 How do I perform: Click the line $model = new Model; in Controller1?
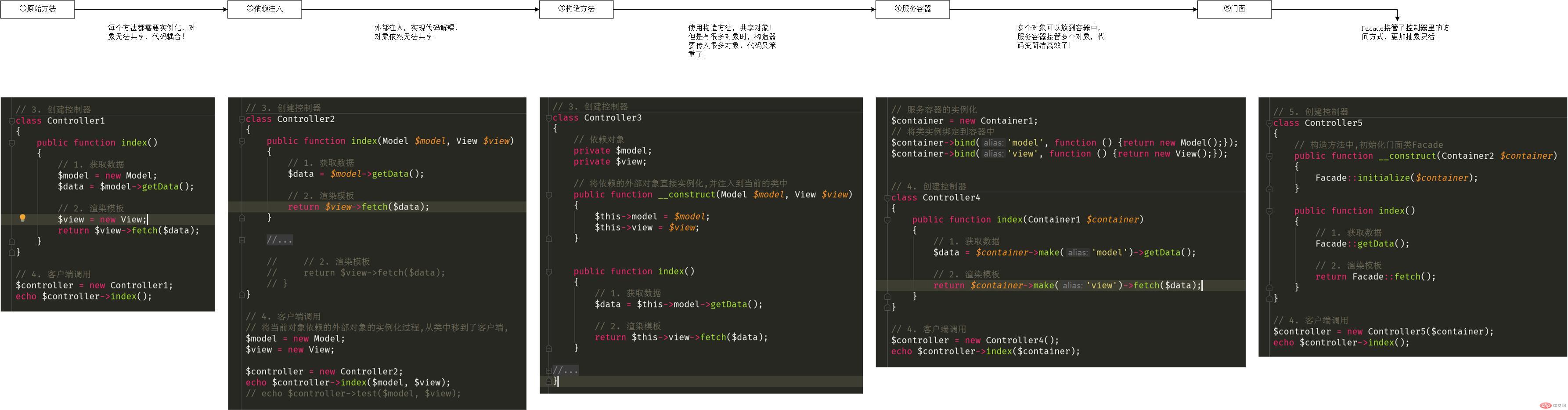tap(107, 175)
